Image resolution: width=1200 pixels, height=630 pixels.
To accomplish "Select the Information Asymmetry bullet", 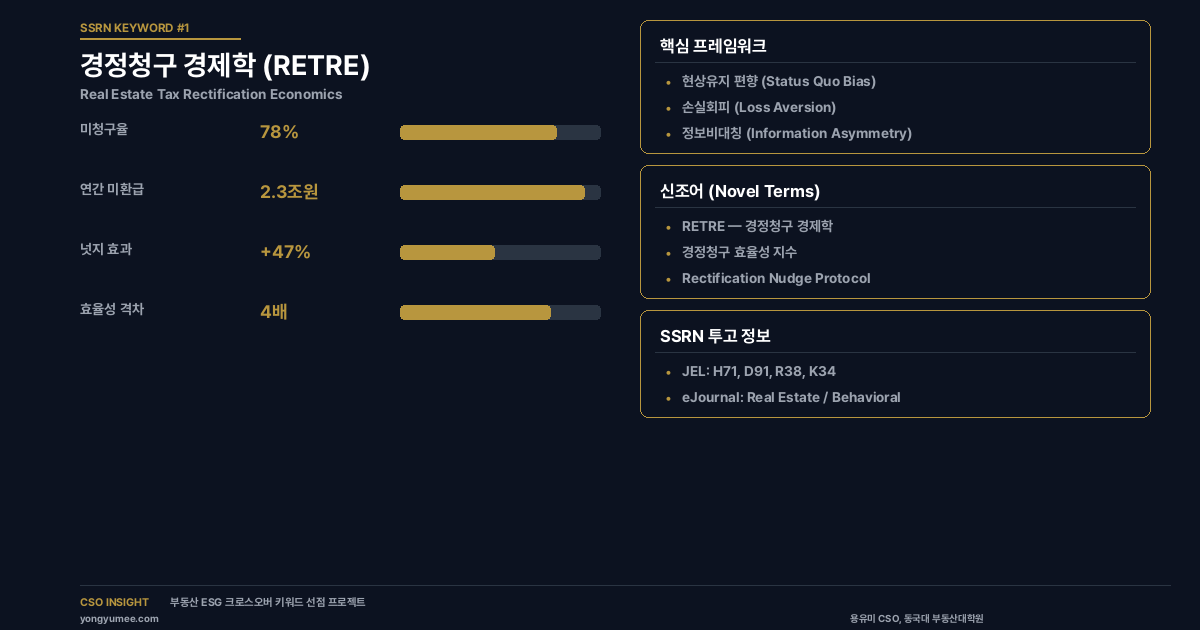I will point(796,133).
